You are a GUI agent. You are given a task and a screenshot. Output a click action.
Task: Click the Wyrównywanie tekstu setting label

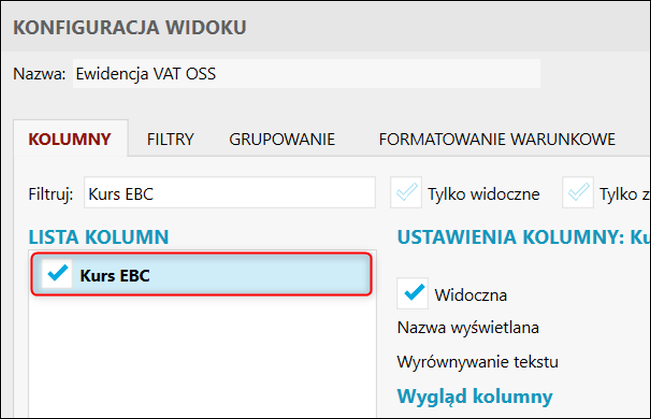tap(477, 362)
